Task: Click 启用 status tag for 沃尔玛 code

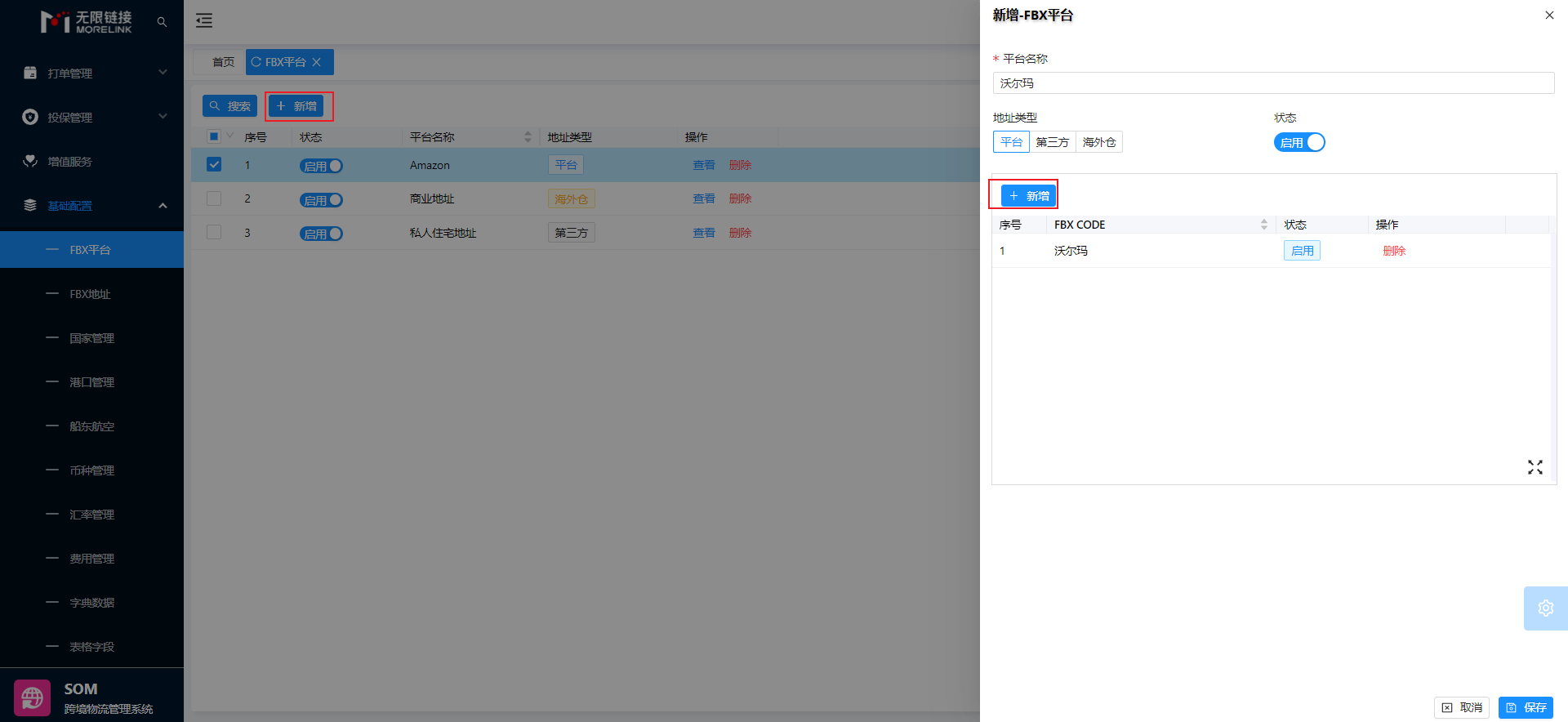Action: (x=1302, y=251)
